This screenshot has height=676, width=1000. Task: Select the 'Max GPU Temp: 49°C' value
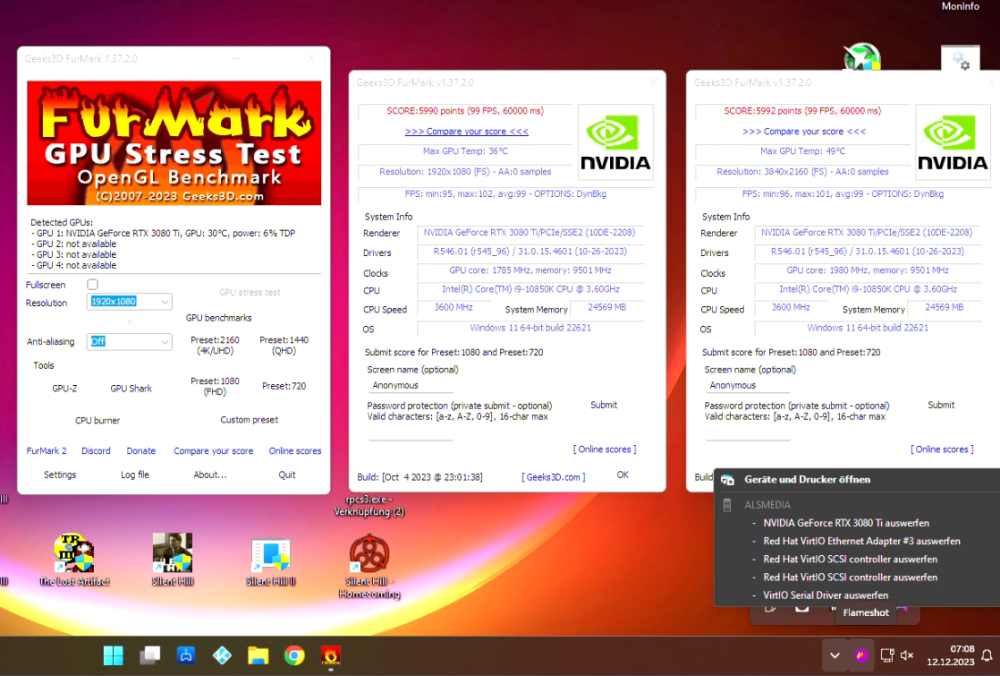coord(802,151)
